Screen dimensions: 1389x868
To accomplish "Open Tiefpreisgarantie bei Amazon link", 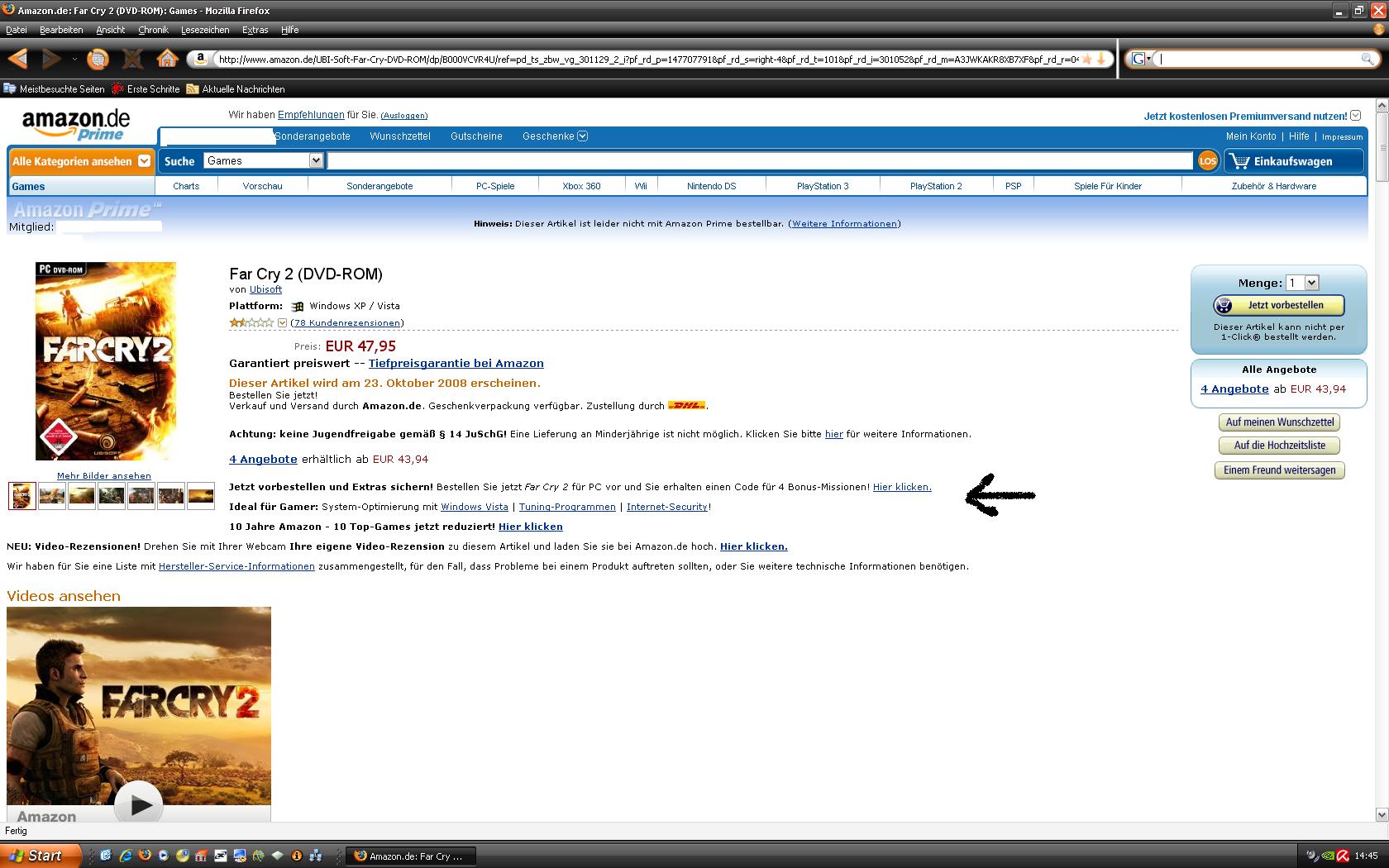I will click(x=456, y=363).
